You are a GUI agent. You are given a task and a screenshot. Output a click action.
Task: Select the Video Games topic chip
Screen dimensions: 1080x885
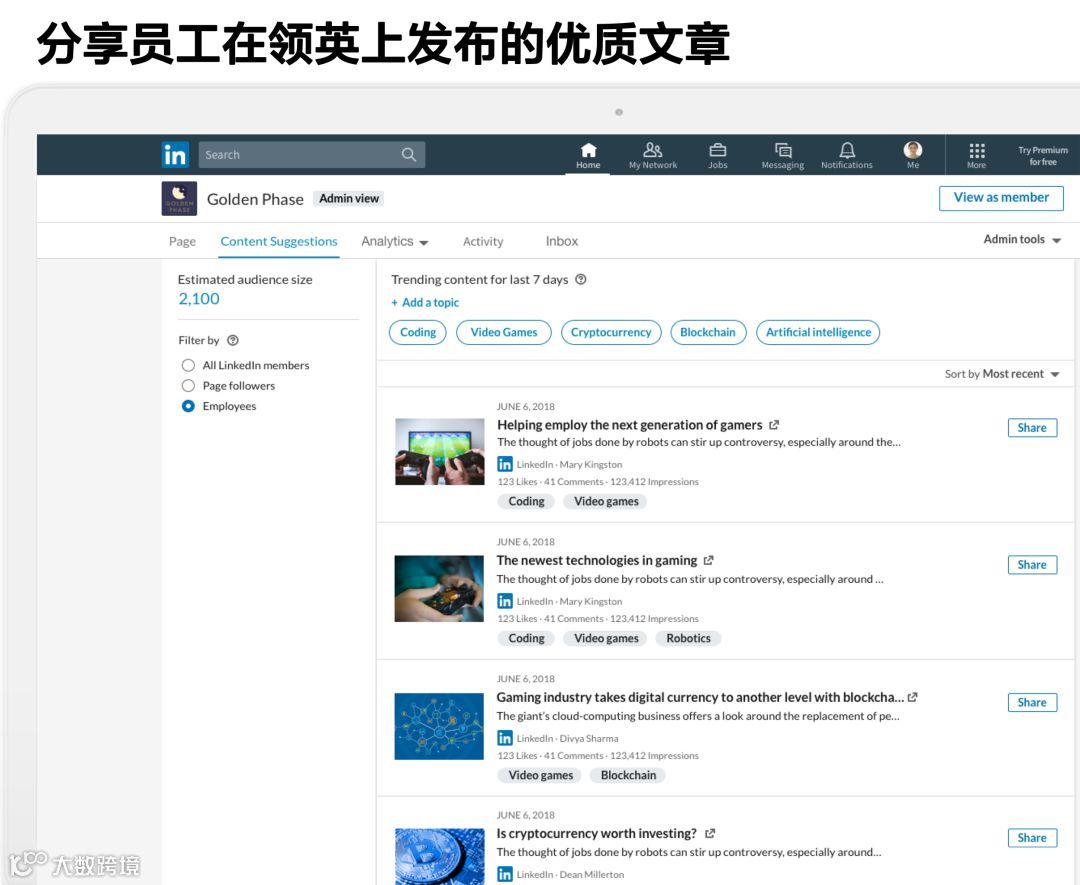503,332
